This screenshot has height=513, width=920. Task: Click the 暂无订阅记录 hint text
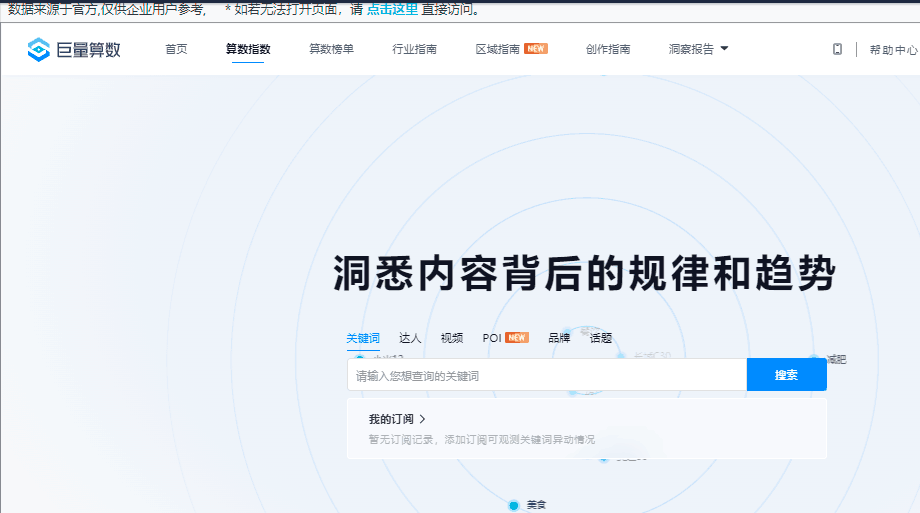pyautogui.click(x=481, y=440)
